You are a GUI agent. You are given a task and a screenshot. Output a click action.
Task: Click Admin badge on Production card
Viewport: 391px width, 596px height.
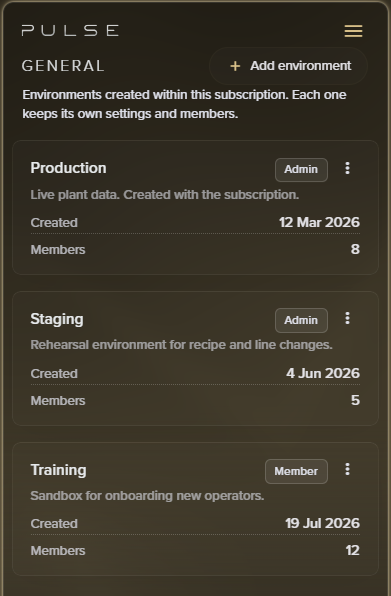tap(301, 170)
